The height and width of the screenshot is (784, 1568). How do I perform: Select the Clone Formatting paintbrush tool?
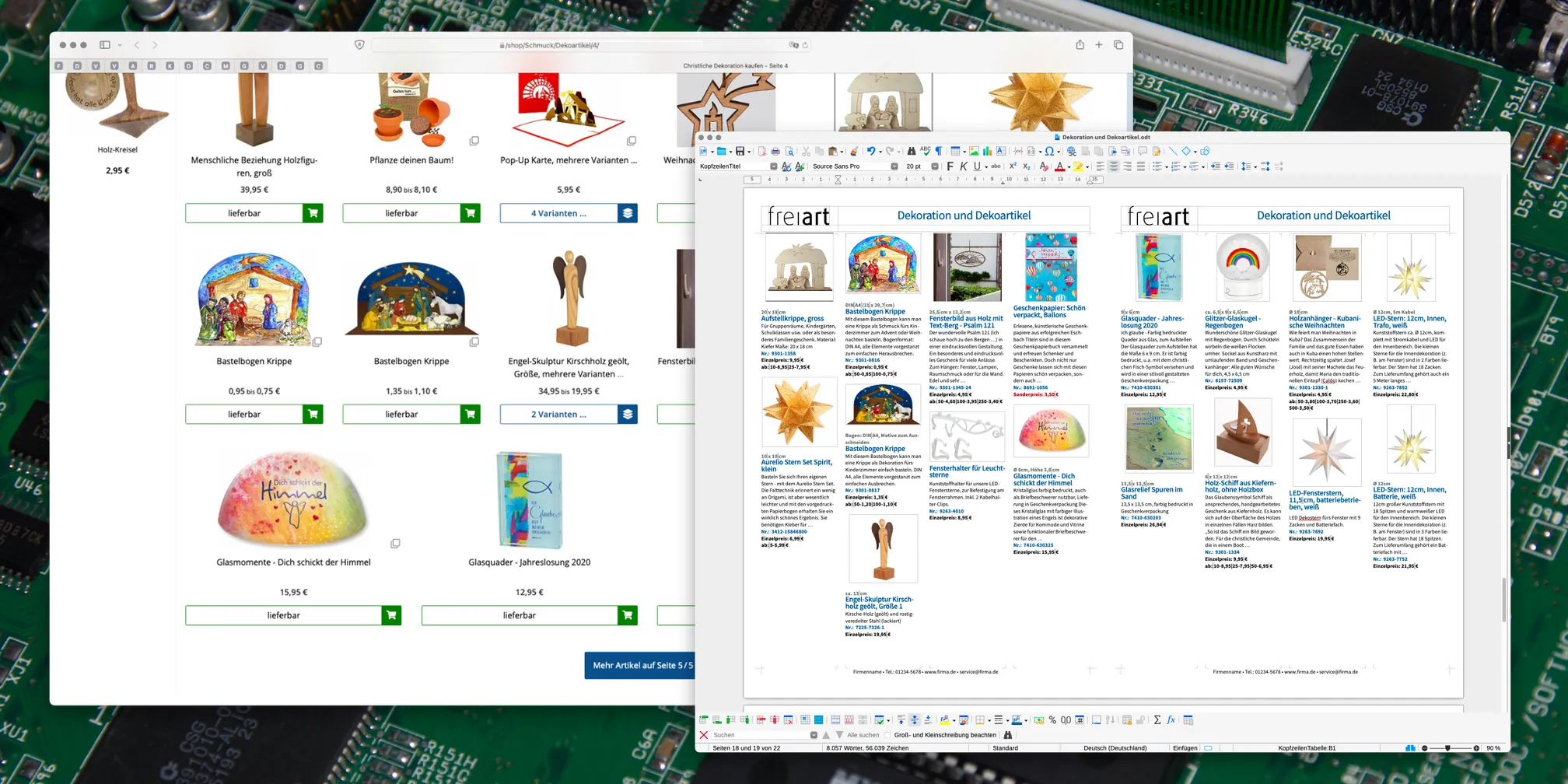(x=855, y=152)
